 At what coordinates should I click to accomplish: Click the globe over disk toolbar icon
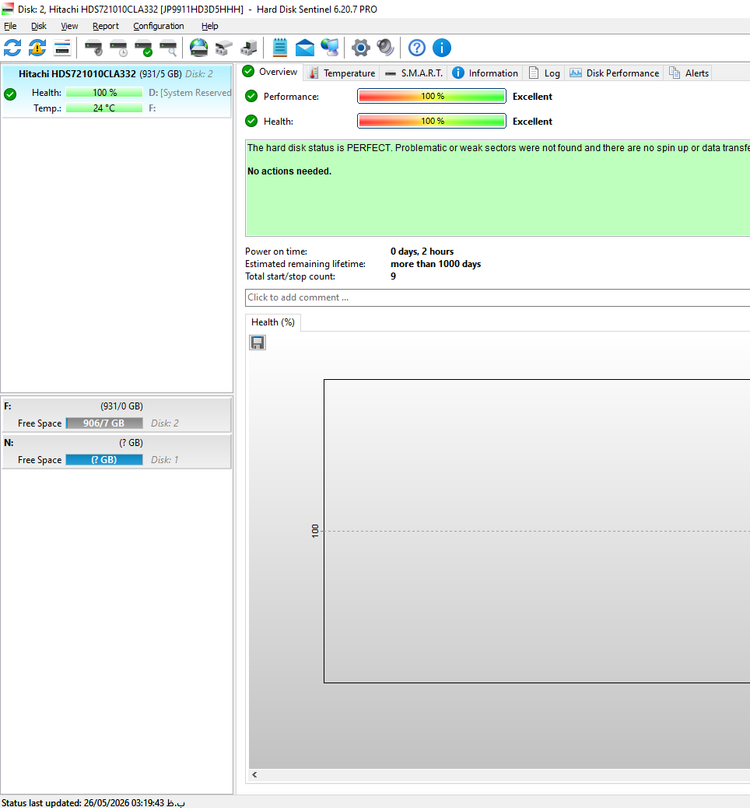(198, 48)
